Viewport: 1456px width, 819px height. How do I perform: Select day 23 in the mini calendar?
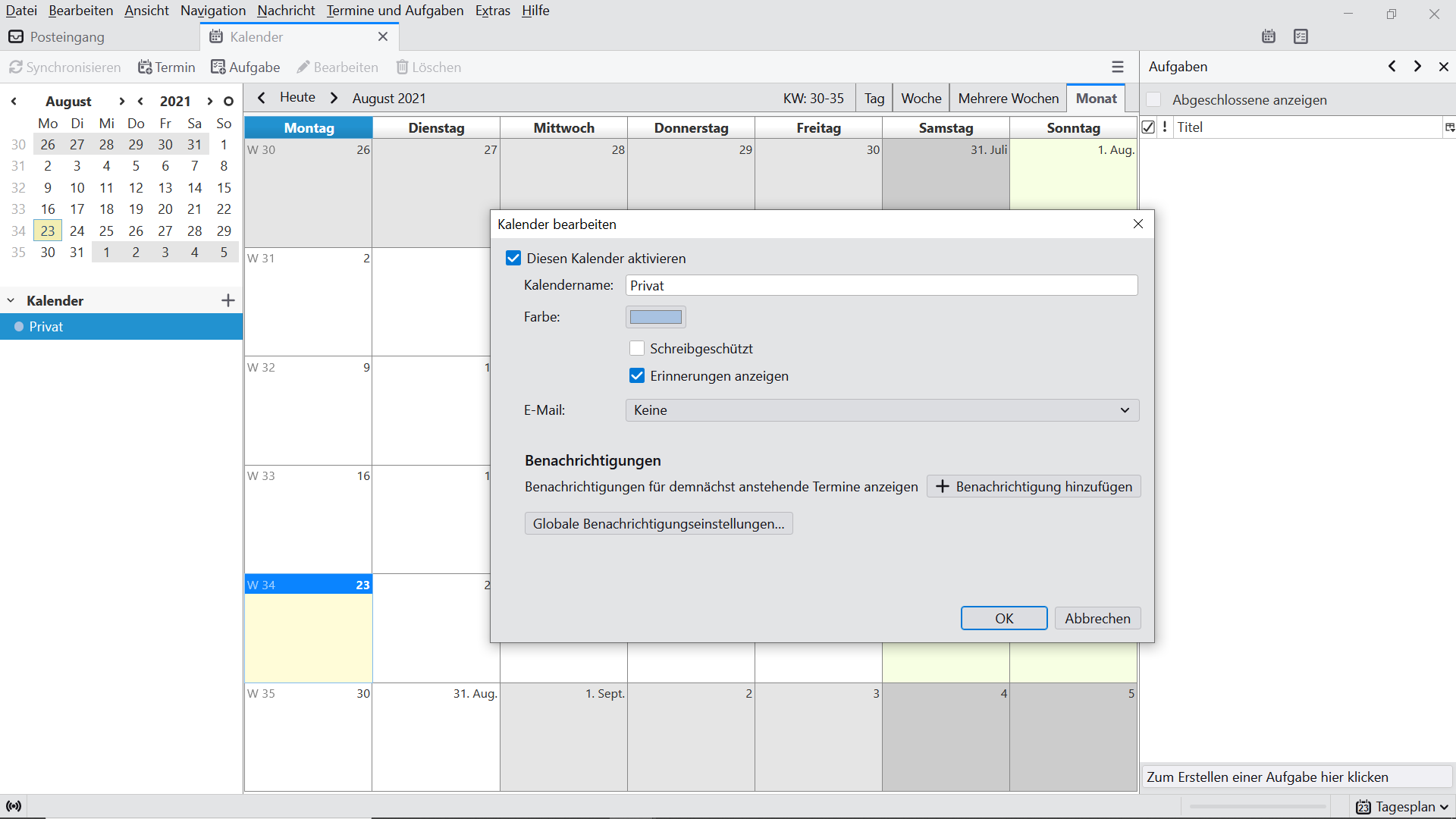pos(48,231)
